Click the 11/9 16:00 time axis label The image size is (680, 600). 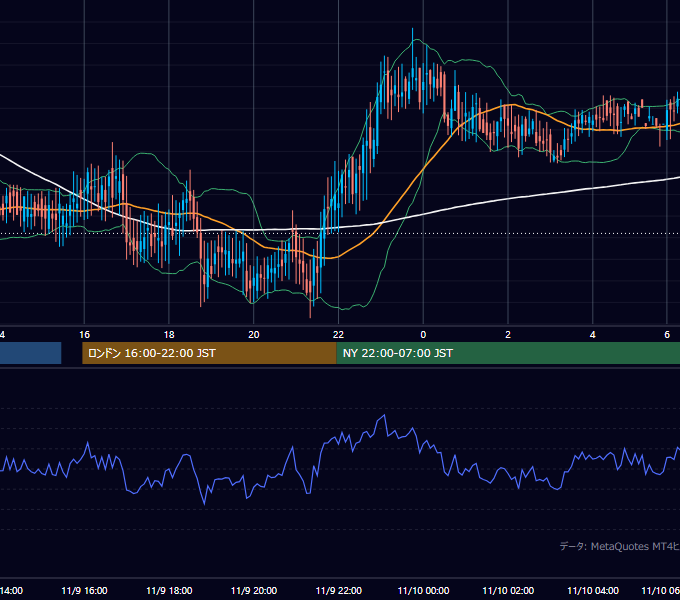pos(85,591)
